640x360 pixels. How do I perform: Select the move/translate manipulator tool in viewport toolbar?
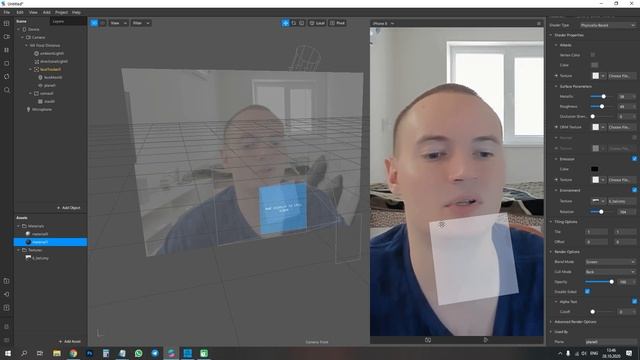[x=285, y=23]
